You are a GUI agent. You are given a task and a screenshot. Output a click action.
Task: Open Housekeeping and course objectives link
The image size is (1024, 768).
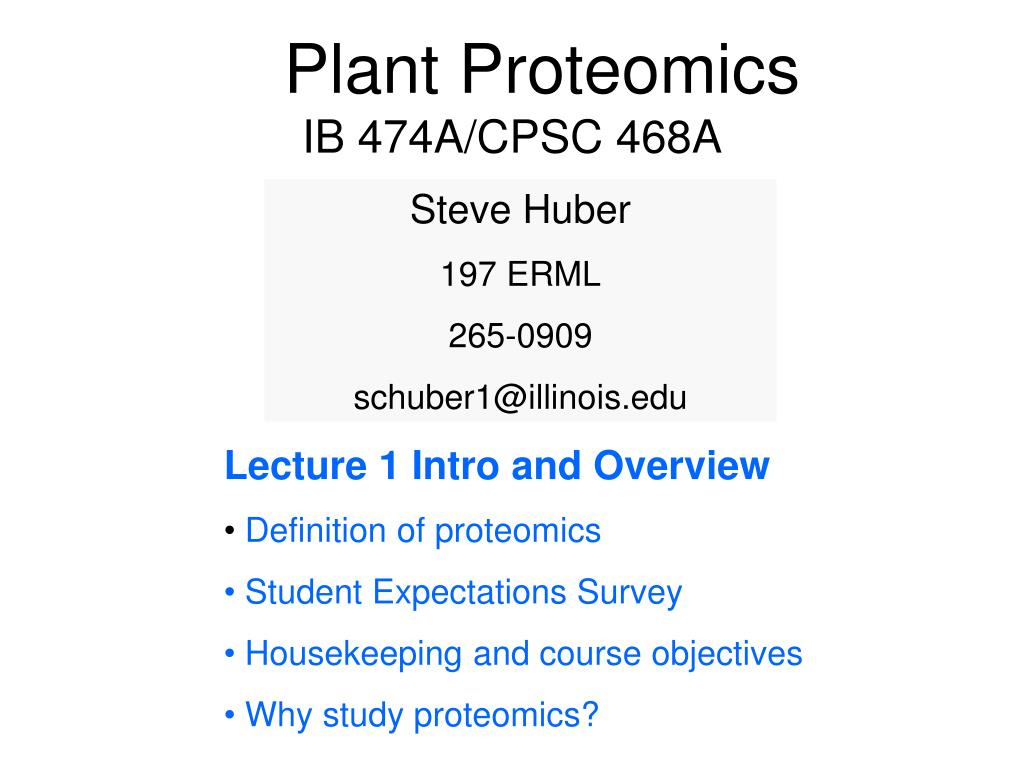coord(524,654)
